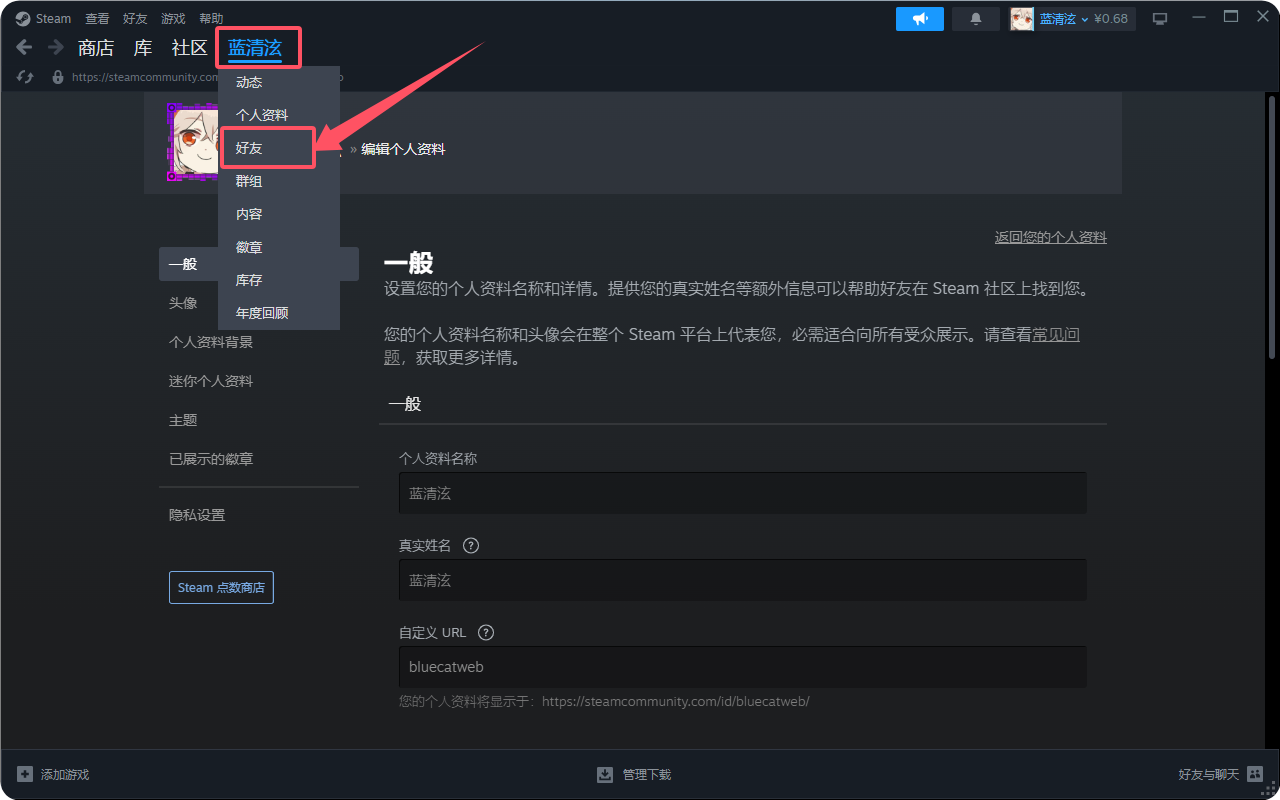Select 库存 from the profile dropdown menu
Viewport: 1280px width, 800px height.
point(249,280)
